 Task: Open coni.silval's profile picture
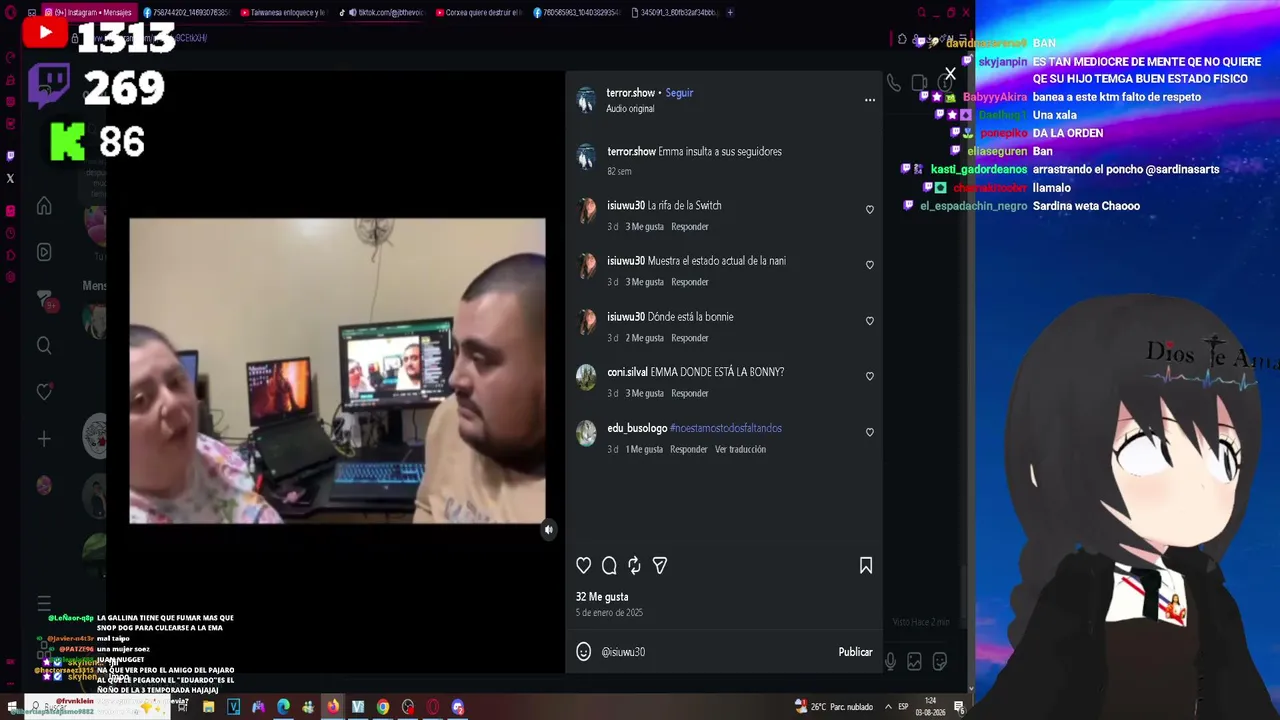pyautogui.click(x=587, y=376)
